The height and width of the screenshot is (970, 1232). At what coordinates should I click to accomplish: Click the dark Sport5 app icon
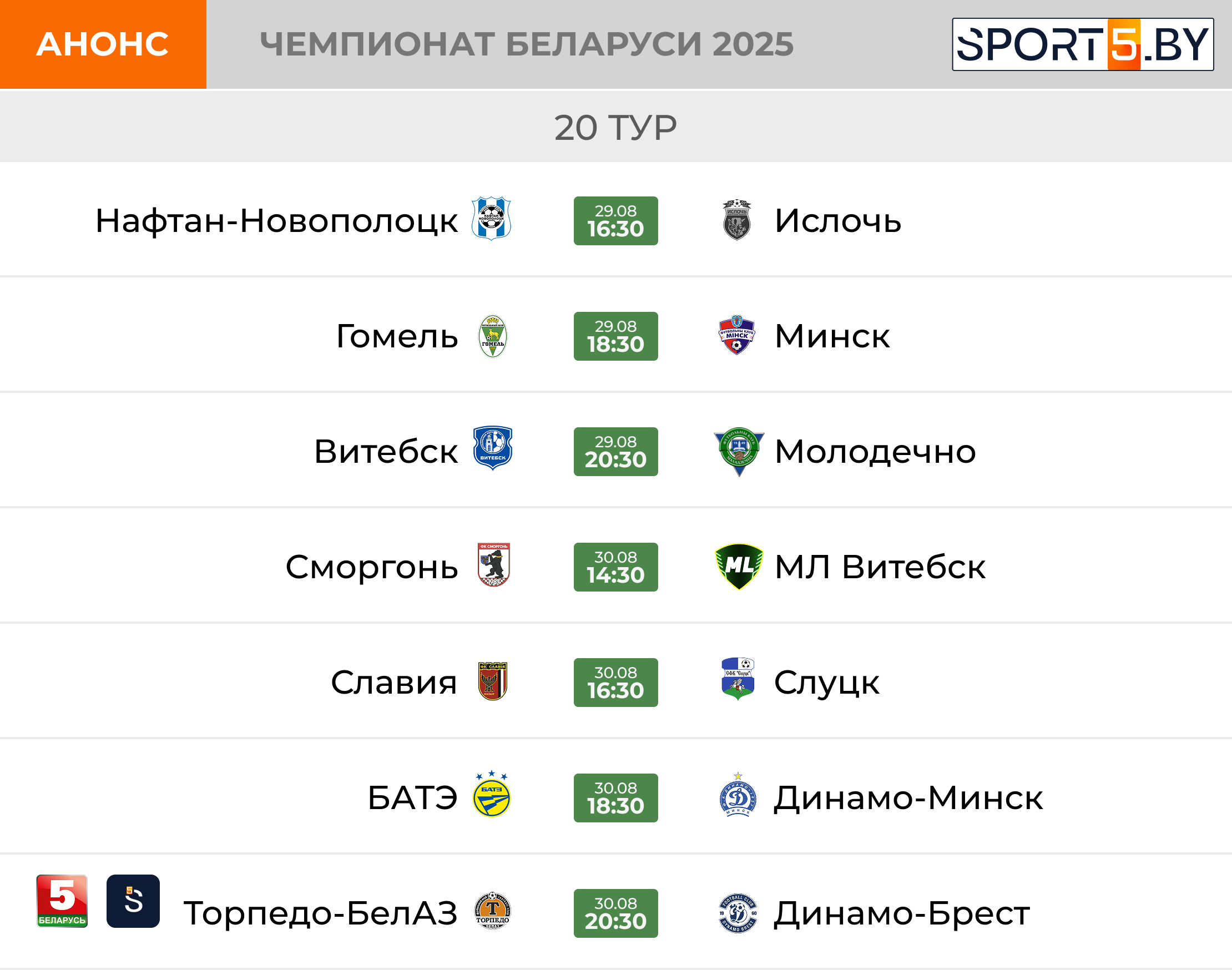(x=133, y=901)
